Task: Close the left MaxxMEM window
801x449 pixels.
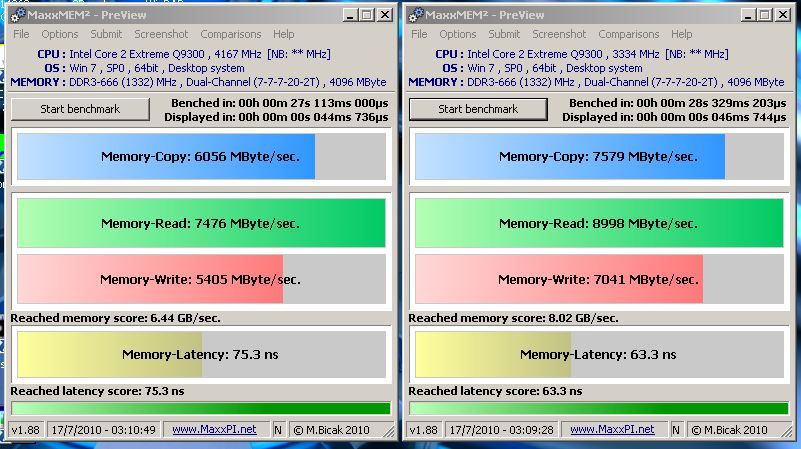Action: (385, 15)
